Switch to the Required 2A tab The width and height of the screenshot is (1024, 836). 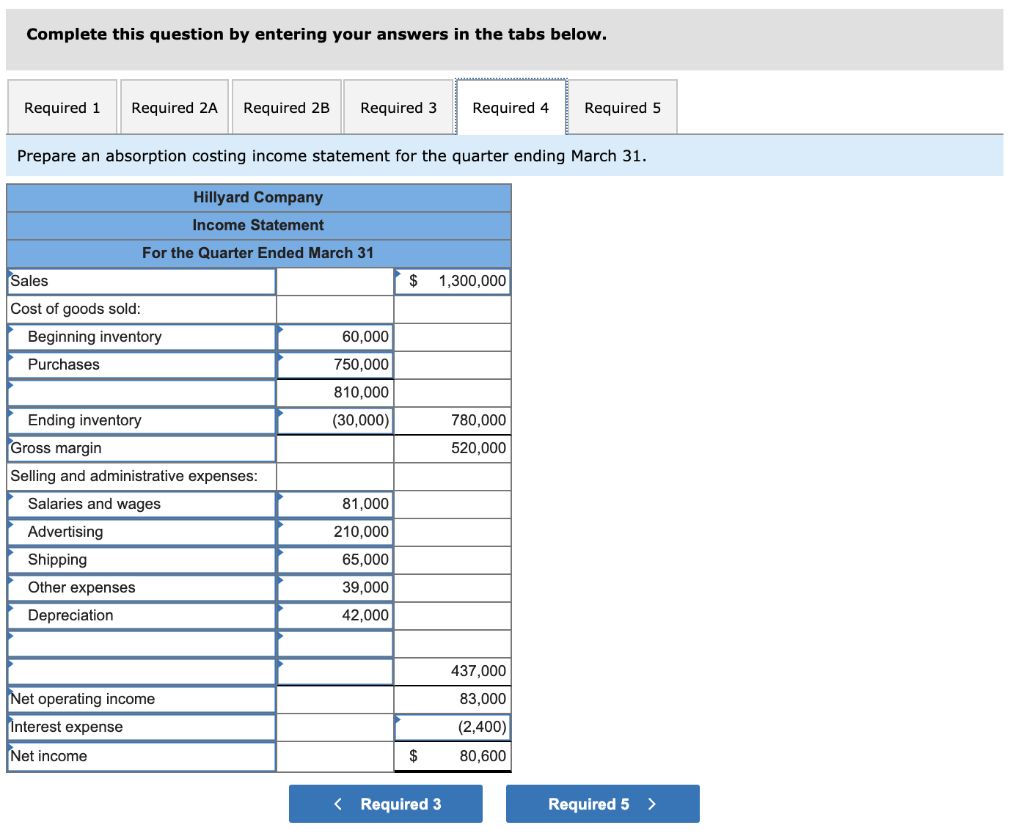[x=174, y=107]
